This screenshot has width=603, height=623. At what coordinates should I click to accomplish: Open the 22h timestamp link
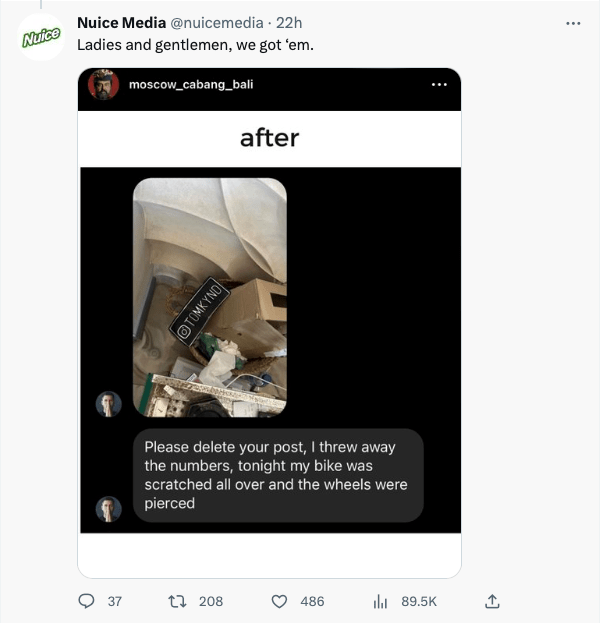[288, 23]
